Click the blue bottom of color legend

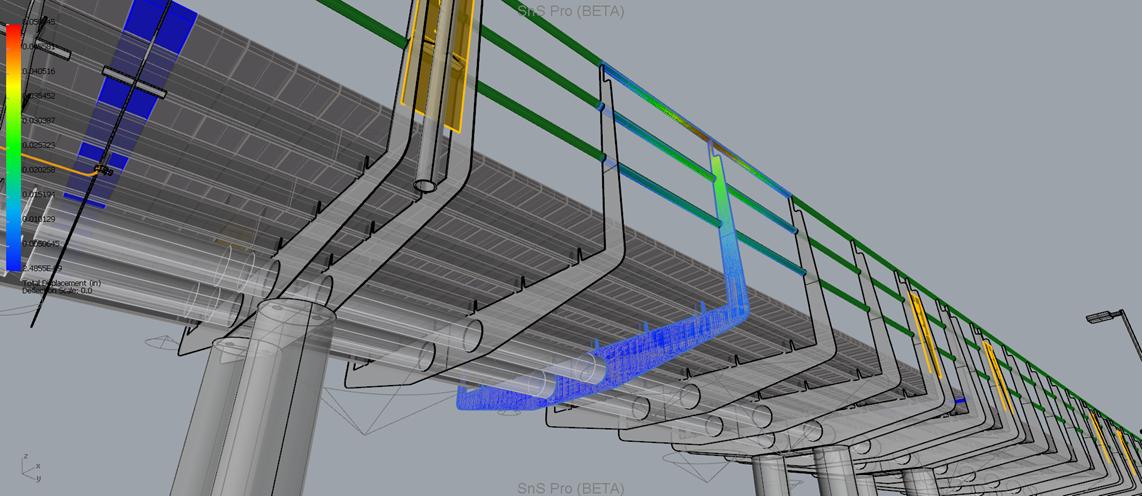(x=13, y=258)
